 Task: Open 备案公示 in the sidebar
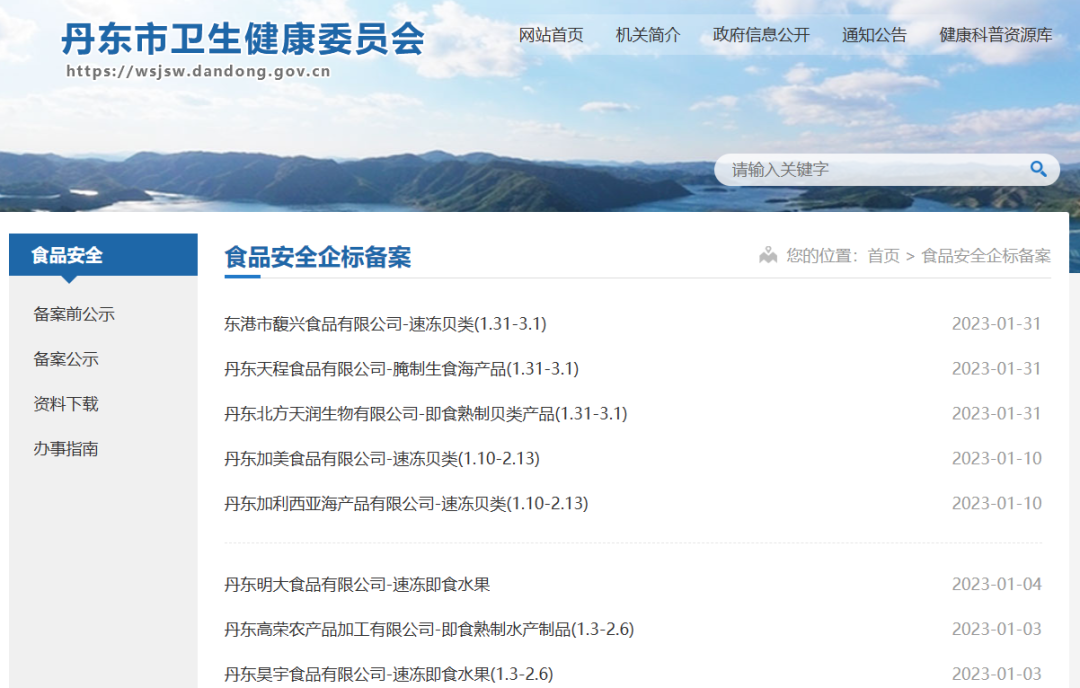[66, 359]
